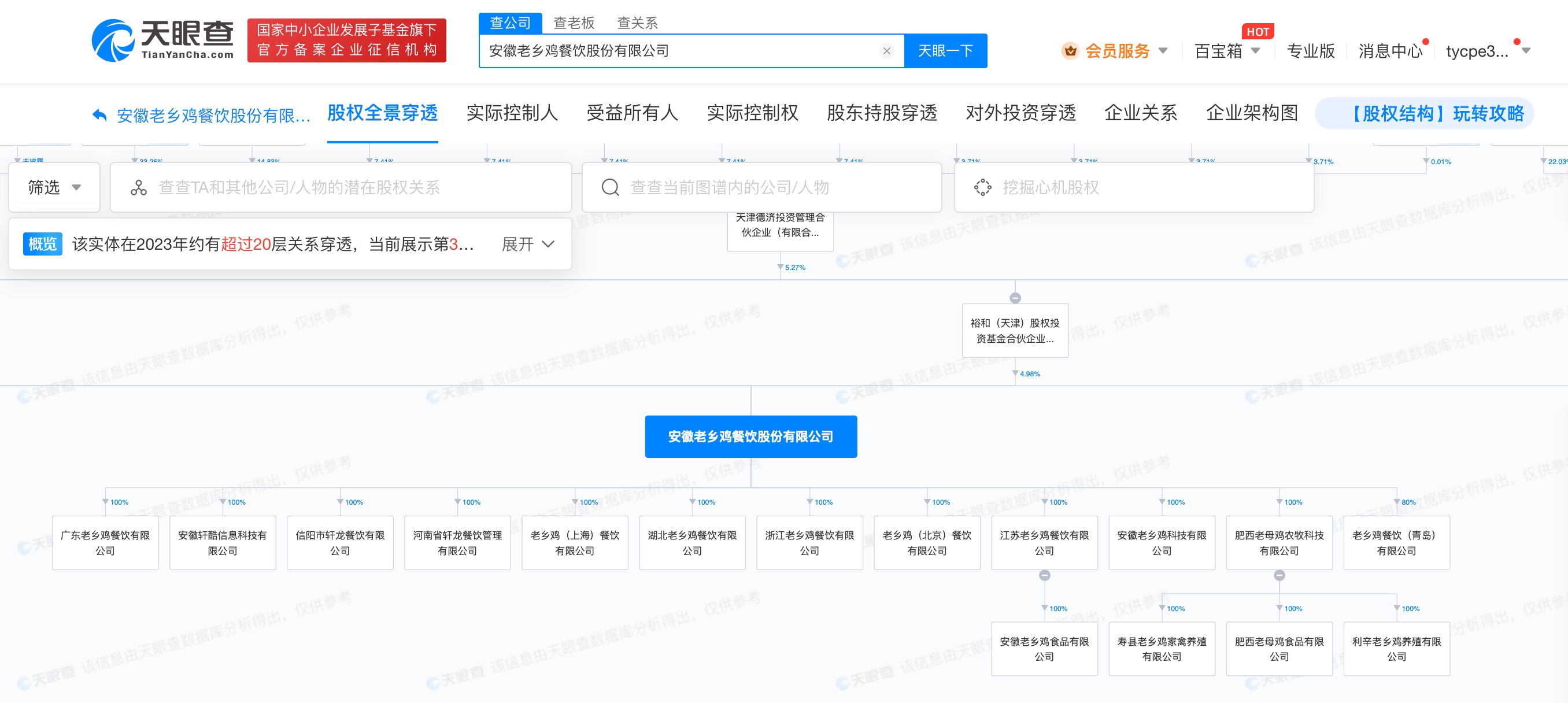Switch to the 受益所有人 tab
Screen dimensions: 1568x703
[x=632, y=113]
